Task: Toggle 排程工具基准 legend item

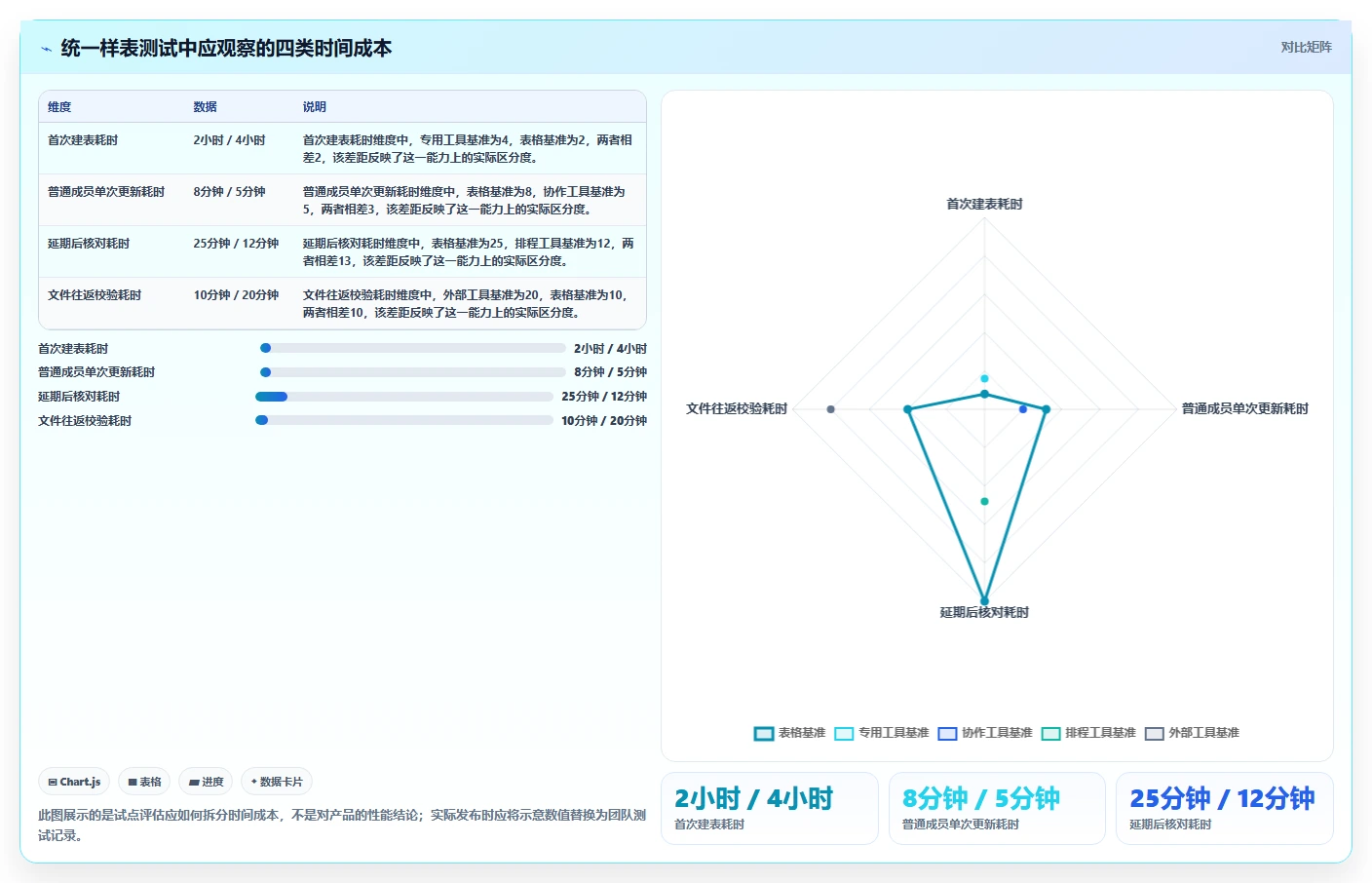Action: (x=1088, y=733)
